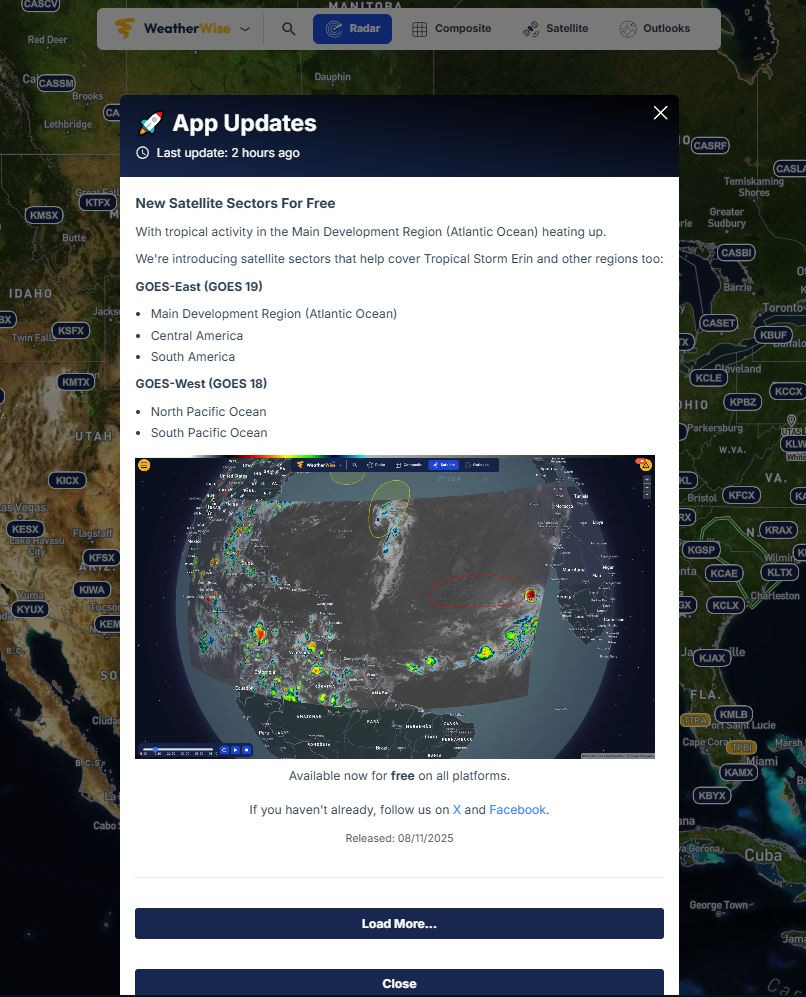Select the KCLE radar site
Screen dimensions: 806x997
pos(709,378)
